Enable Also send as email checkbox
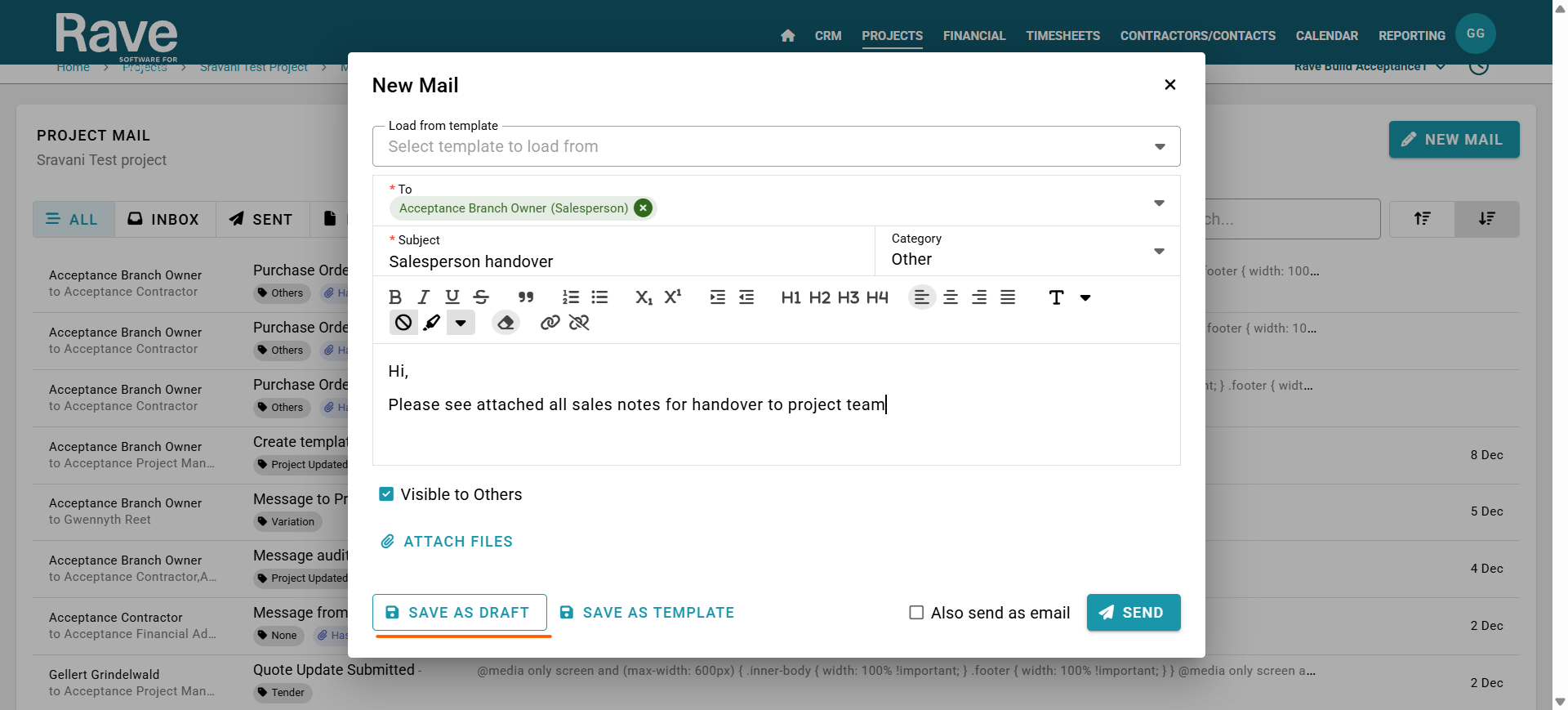The height and width of the screenshot is (710, 1568). 916,613
